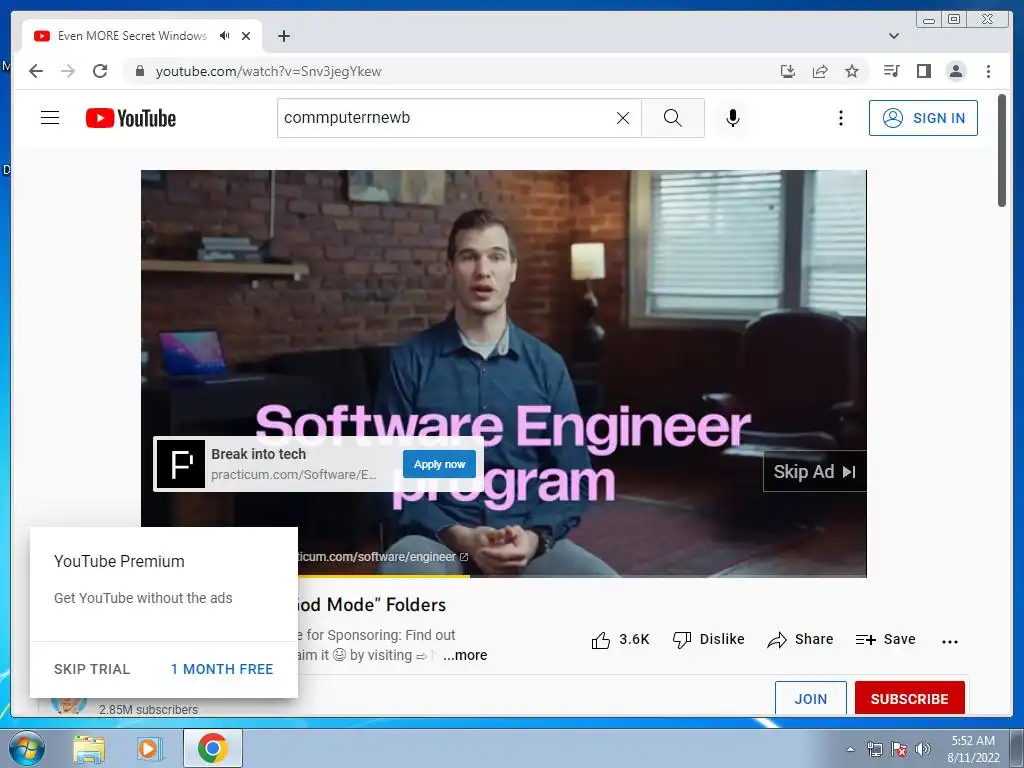Open the taskbar clock 5:52 AM
Screen dimensions: 1024x768
click(973, 748)
